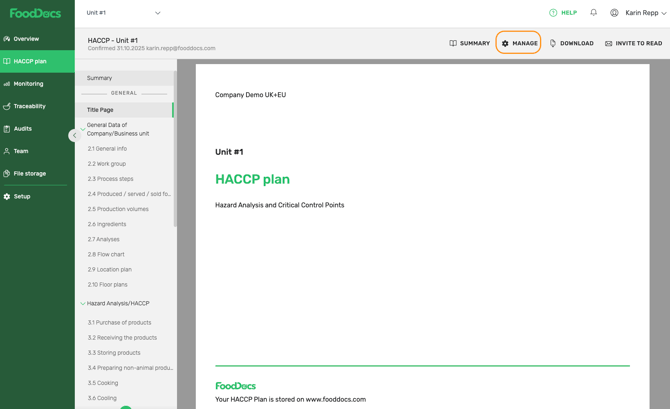This screenshot has height=409, width=670.
Task: Open the Audits clipboard icon
Action: 7,129
